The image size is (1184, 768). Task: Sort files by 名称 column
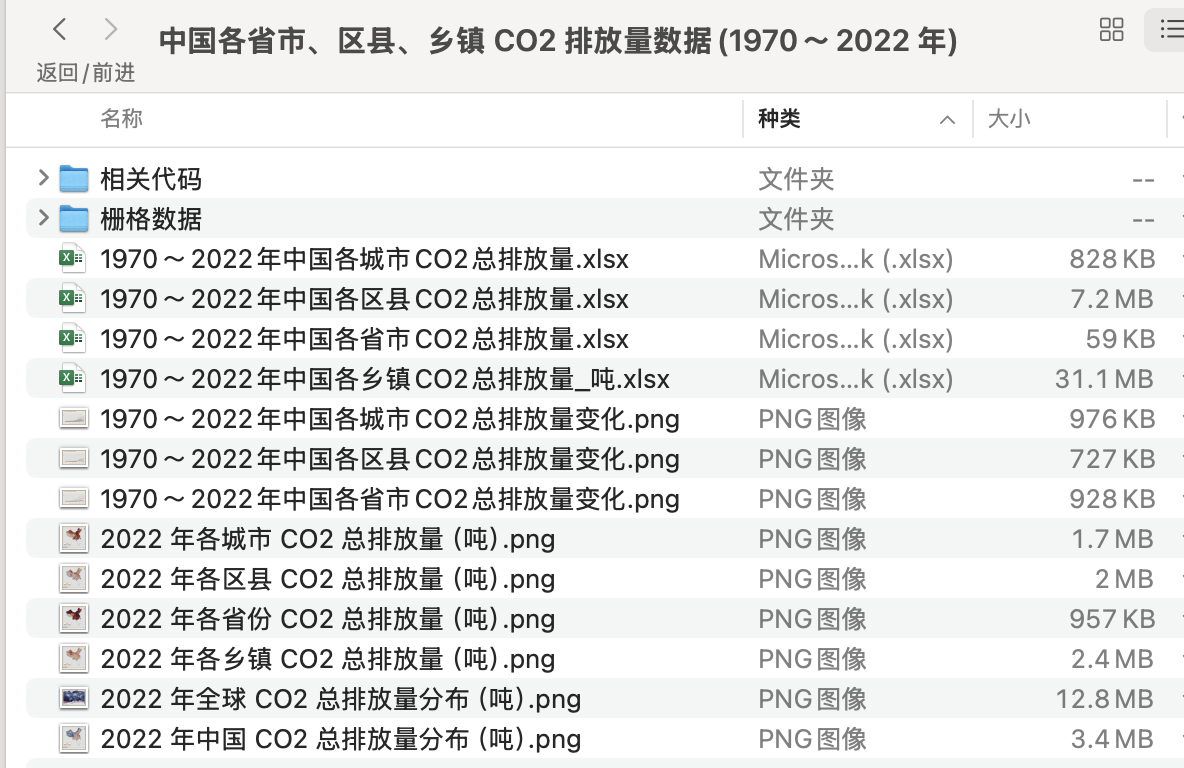(122, 119)
